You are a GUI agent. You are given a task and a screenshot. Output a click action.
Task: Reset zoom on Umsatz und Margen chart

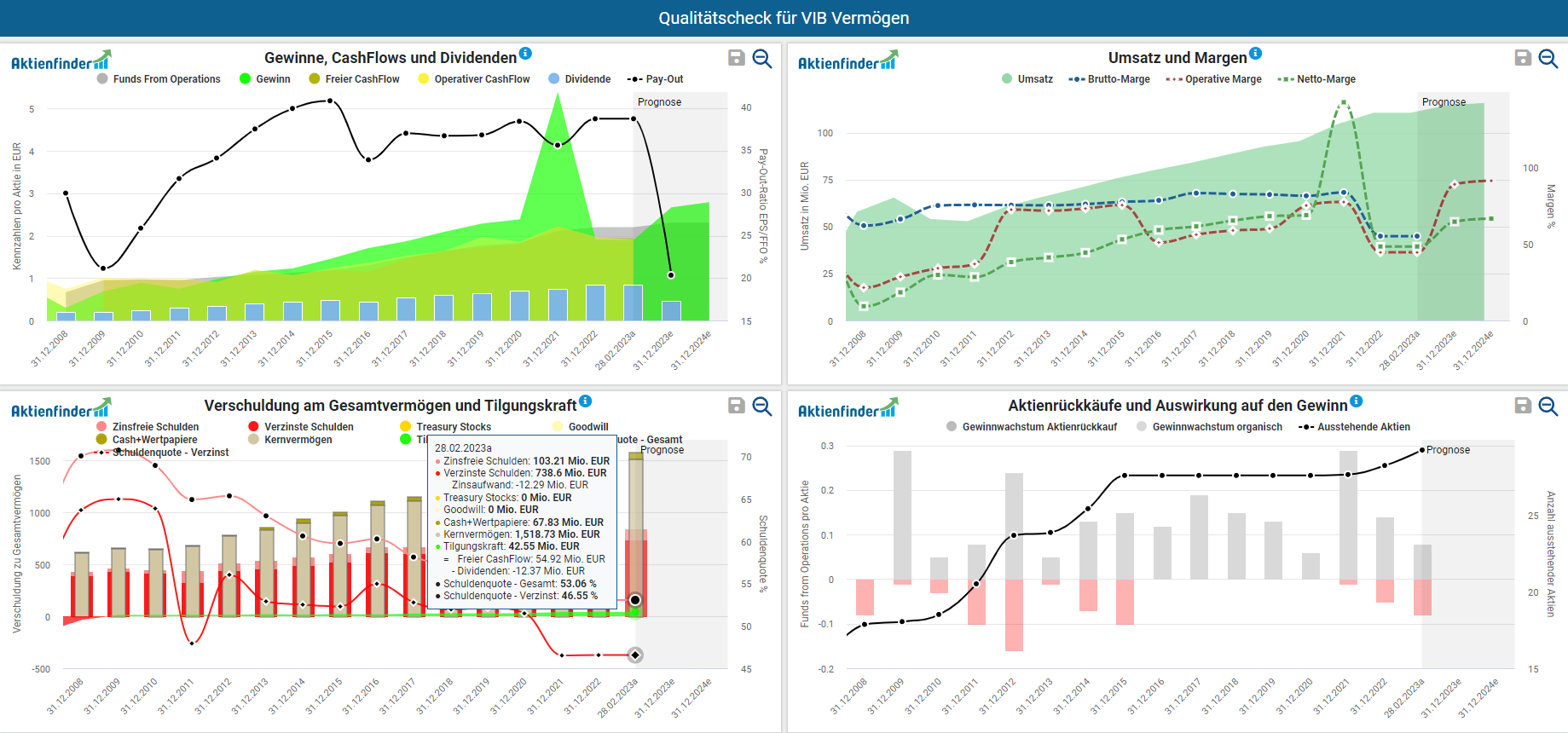tap(1548, 58)
